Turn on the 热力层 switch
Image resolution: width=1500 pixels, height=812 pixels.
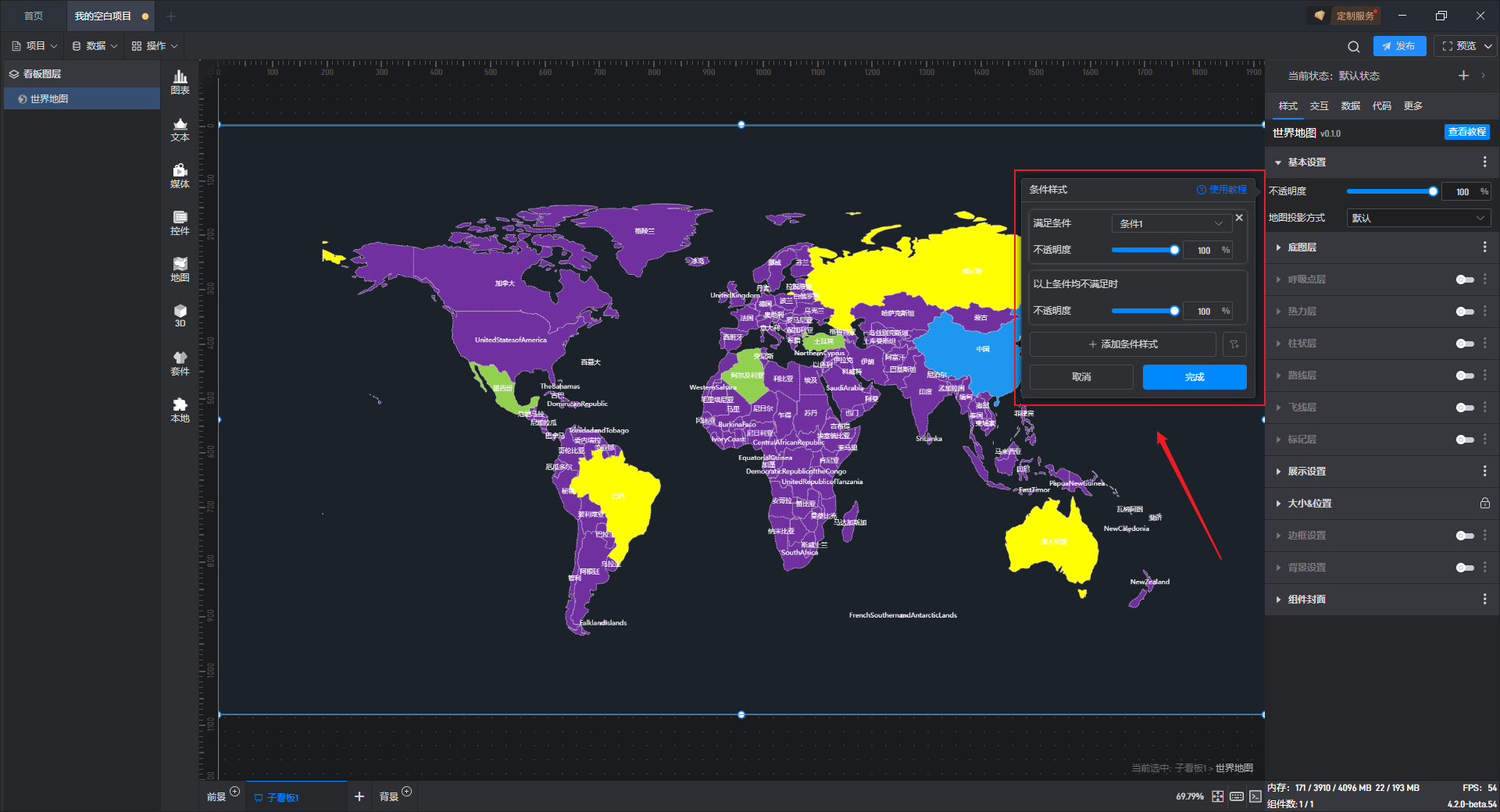pos(1465,312)
